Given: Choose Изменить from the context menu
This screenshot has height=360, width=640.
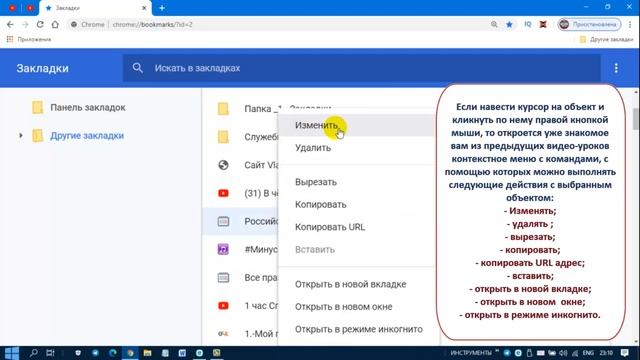Looking at the screenshot, I should (356, 125).
